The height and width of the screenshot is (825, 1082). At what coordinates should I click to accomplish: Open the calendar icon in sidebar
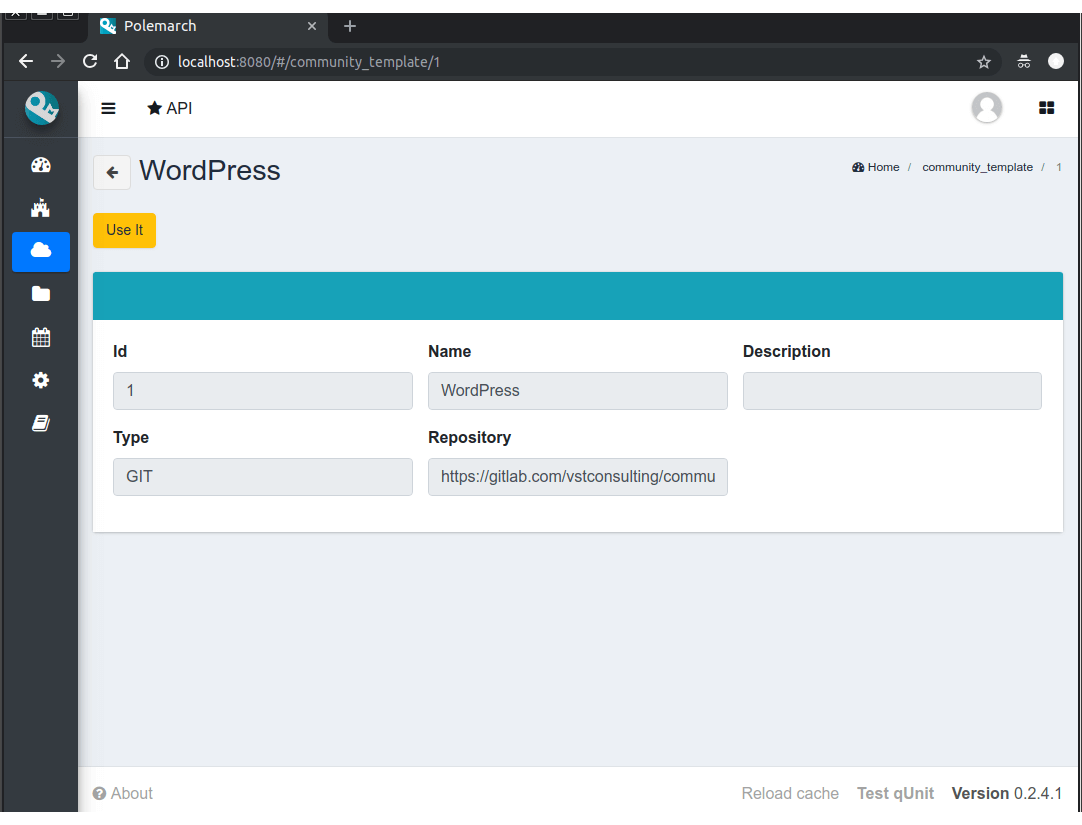tap(41, 337)
